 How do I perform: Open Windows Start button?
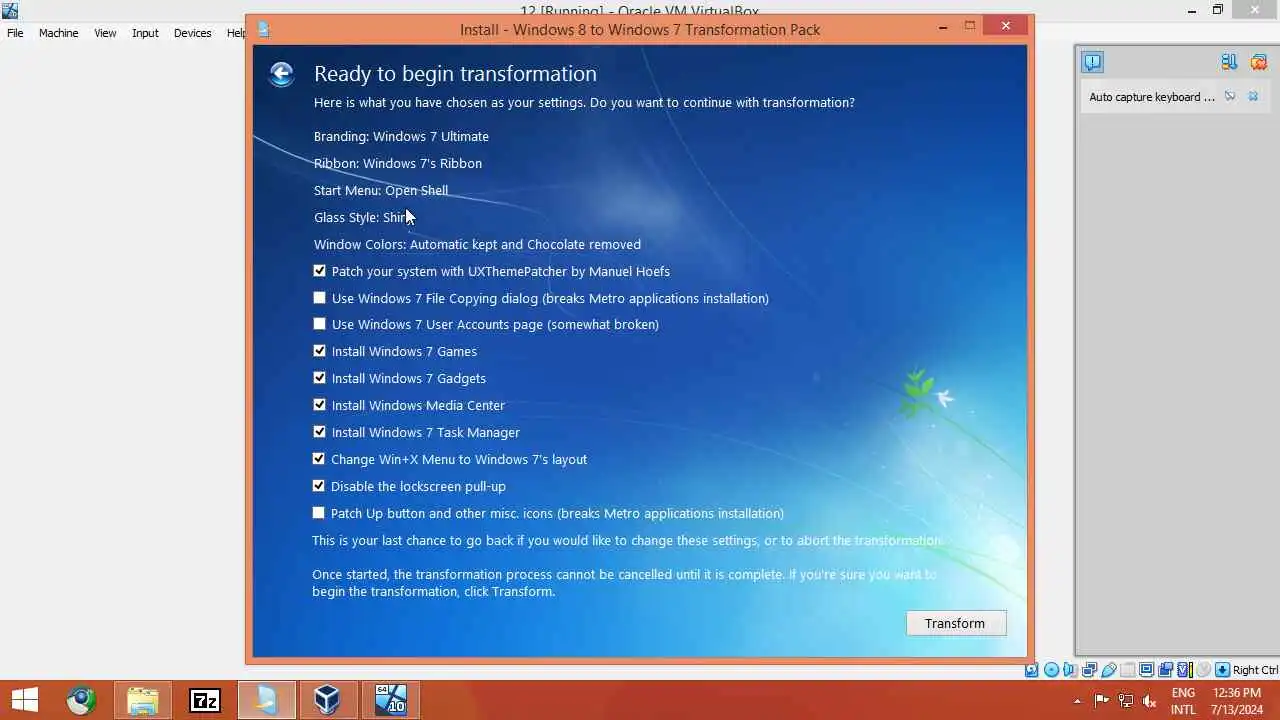24,700
